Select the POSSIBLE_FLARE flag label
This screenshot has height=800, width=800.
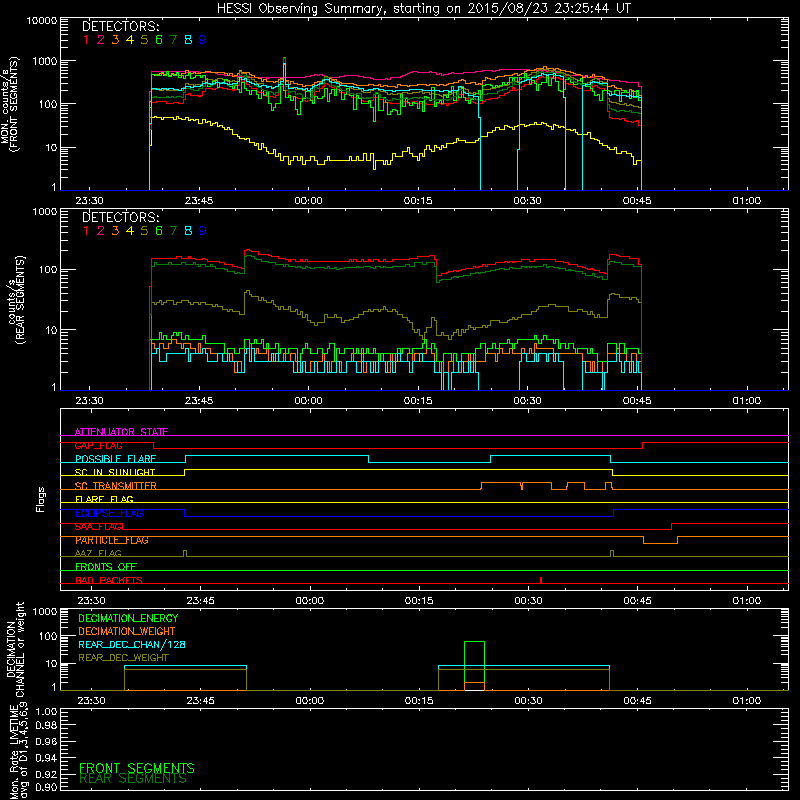pyautogui.click(x=115, y=459)
